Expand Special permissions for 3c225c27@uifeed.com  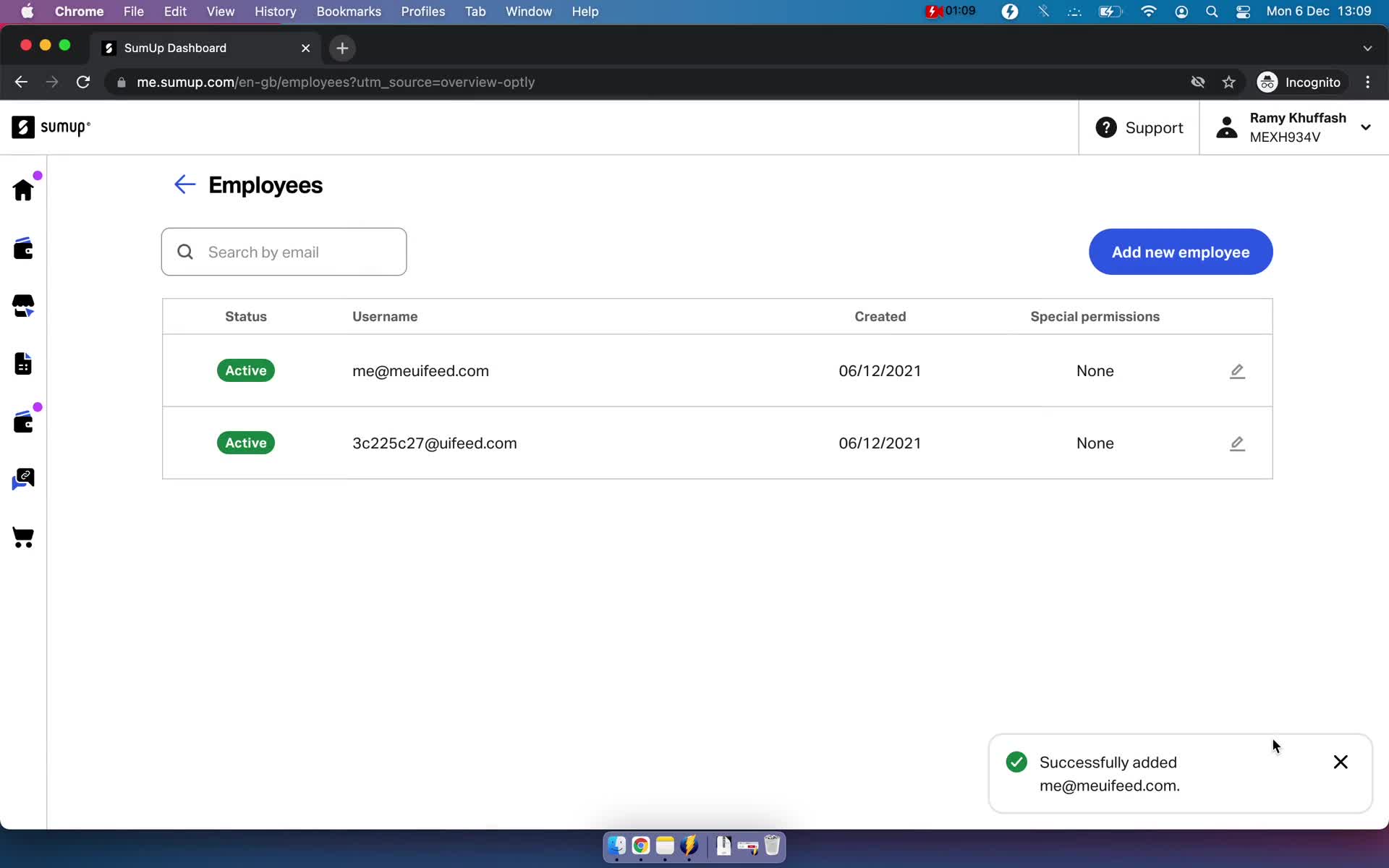(x=1238, y=442)
